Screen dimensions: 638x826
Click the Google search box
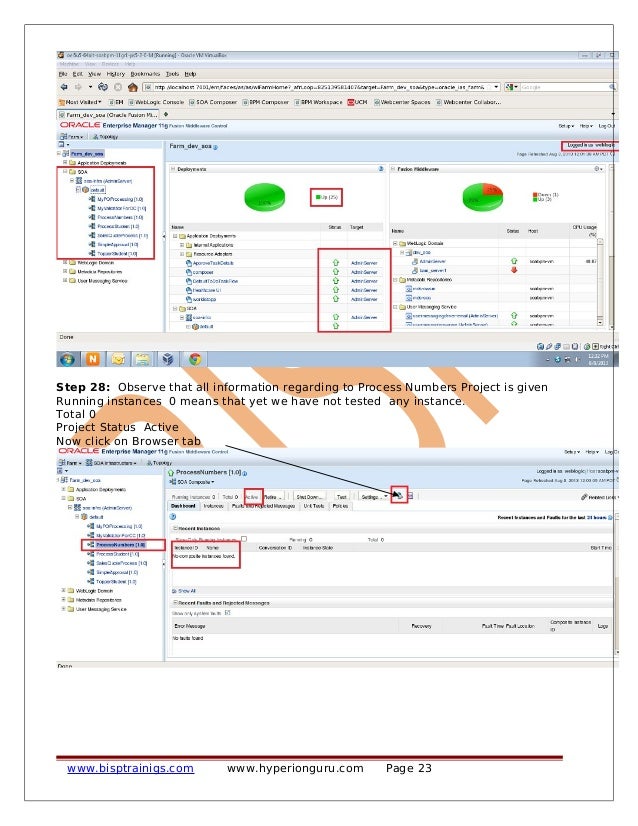pos(564,87)
